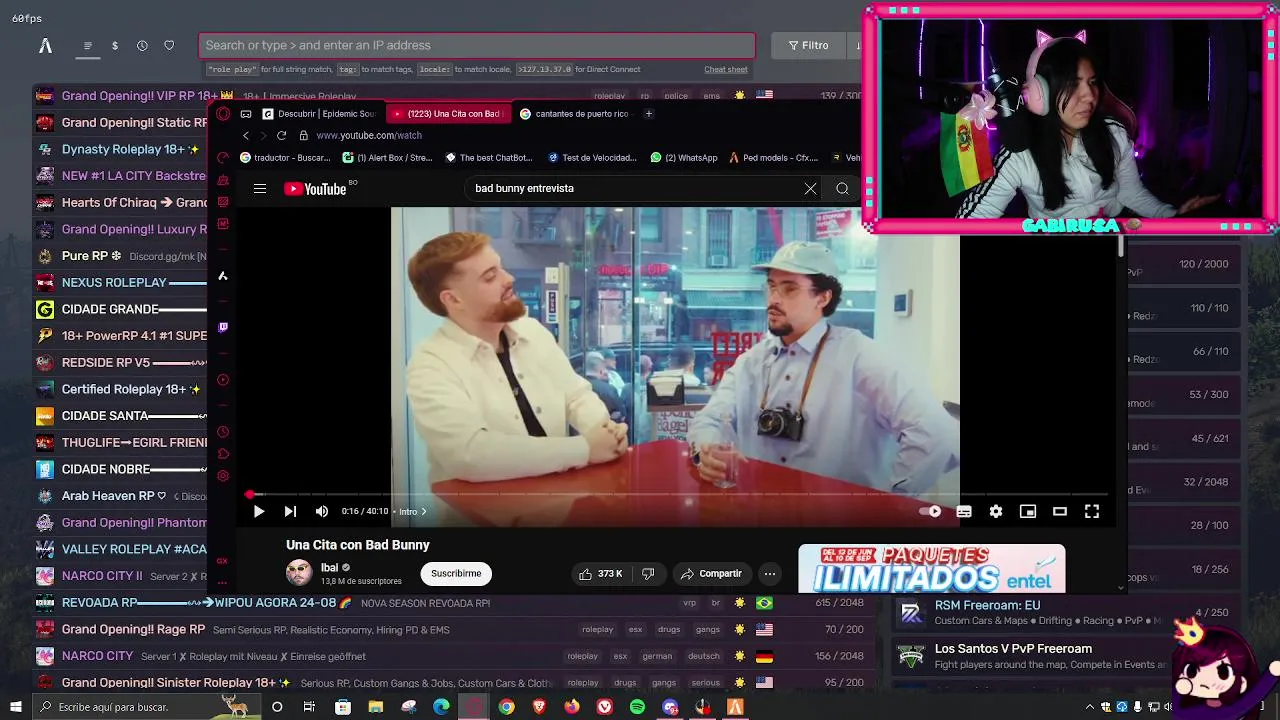Click the gangs tag on Rage RP
The height and width of the screenshot is (720, 1280).
pyautogui.click(x=708, y=629)
